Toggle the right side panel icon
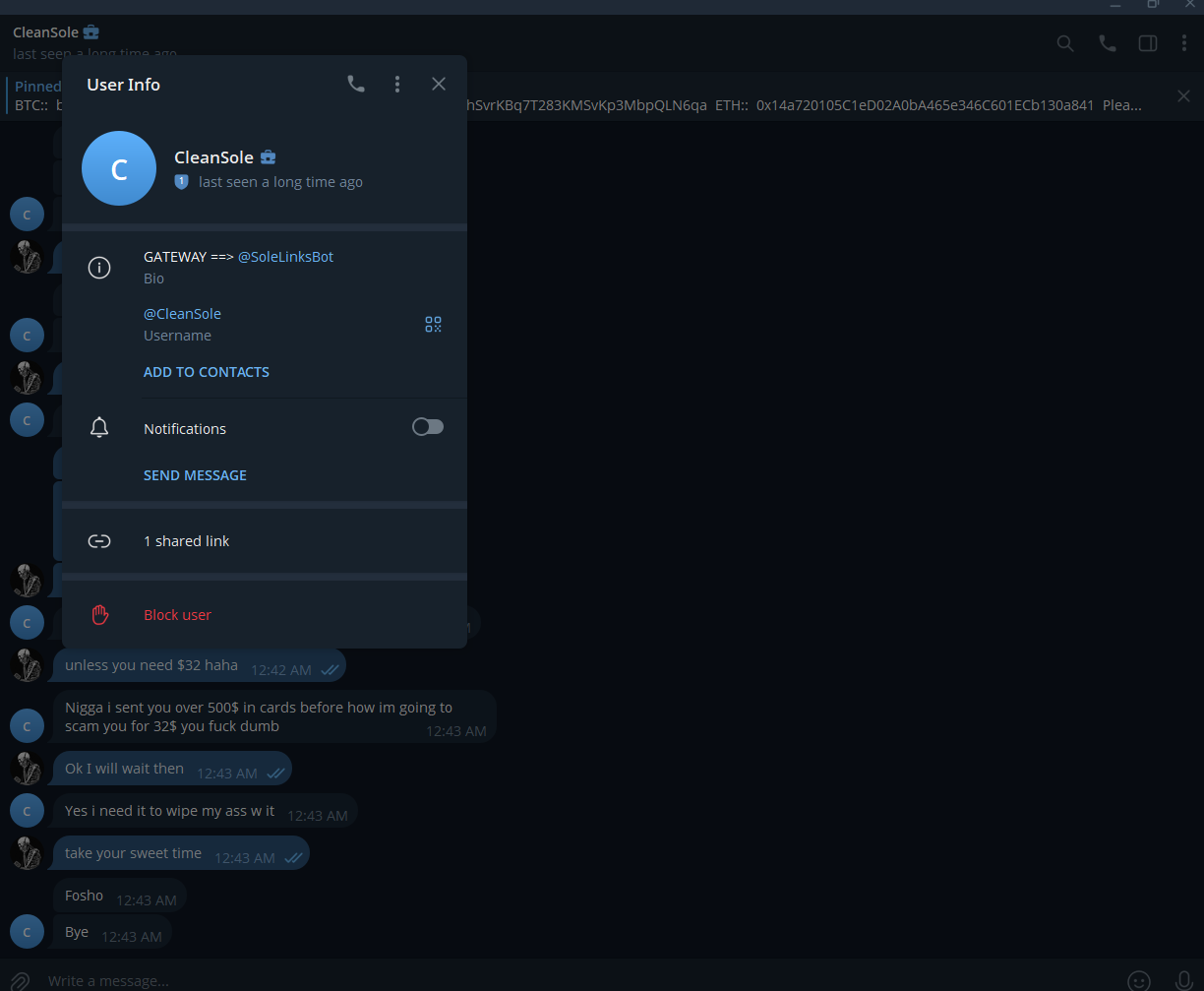Viewport: 1204px width, 991px height. [x=1148, y=43]
